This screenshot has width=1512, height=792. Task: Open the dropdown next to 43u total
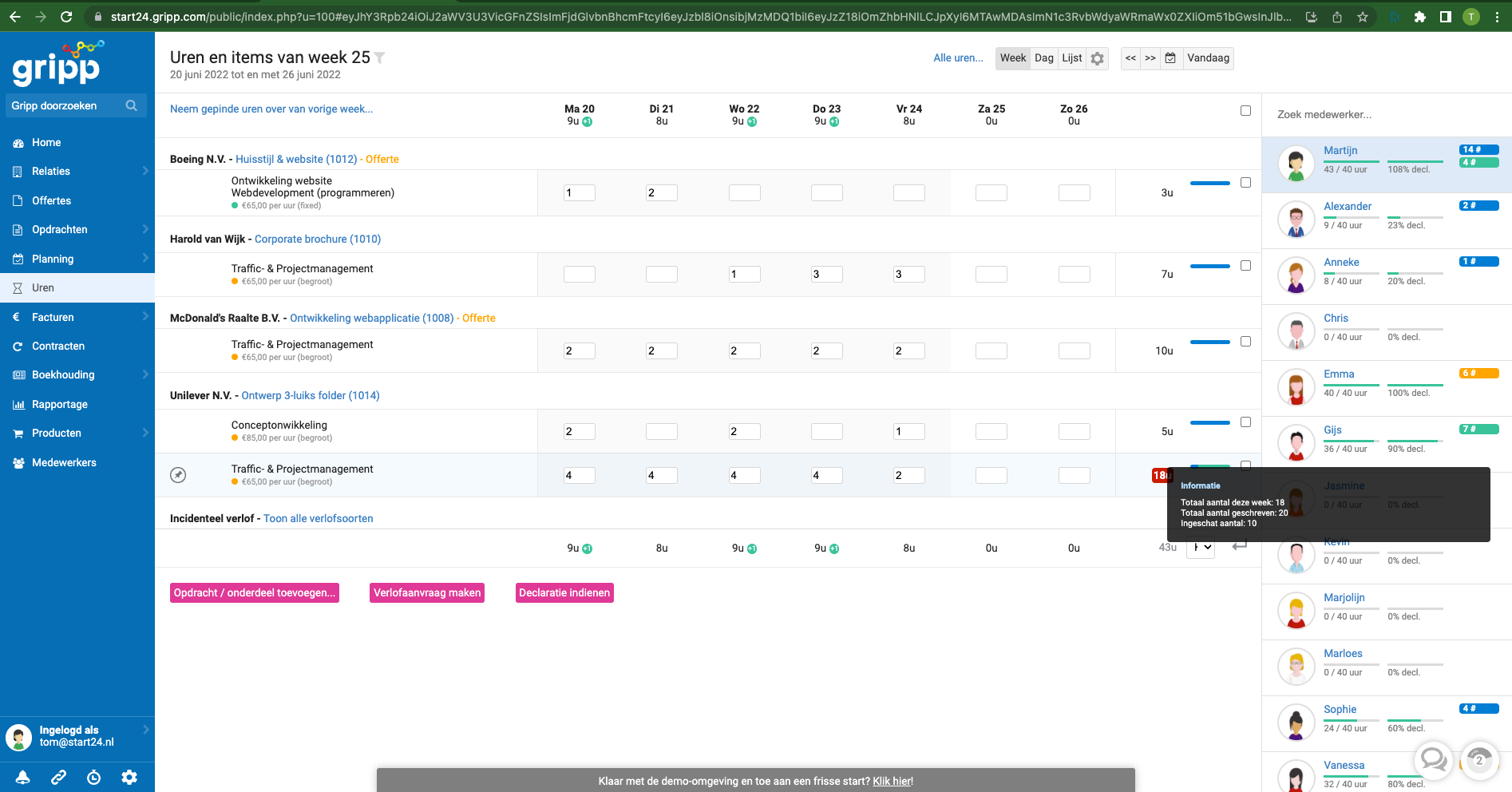tap(1201, 548)
